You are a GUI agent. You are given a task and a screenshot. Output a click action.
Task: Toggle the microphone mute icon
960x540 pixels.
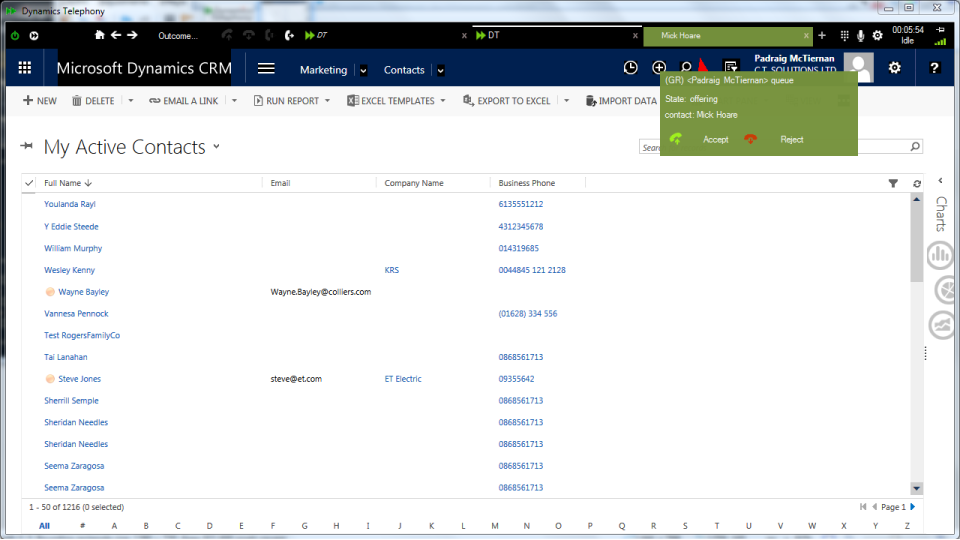click(x=860, y=36)
